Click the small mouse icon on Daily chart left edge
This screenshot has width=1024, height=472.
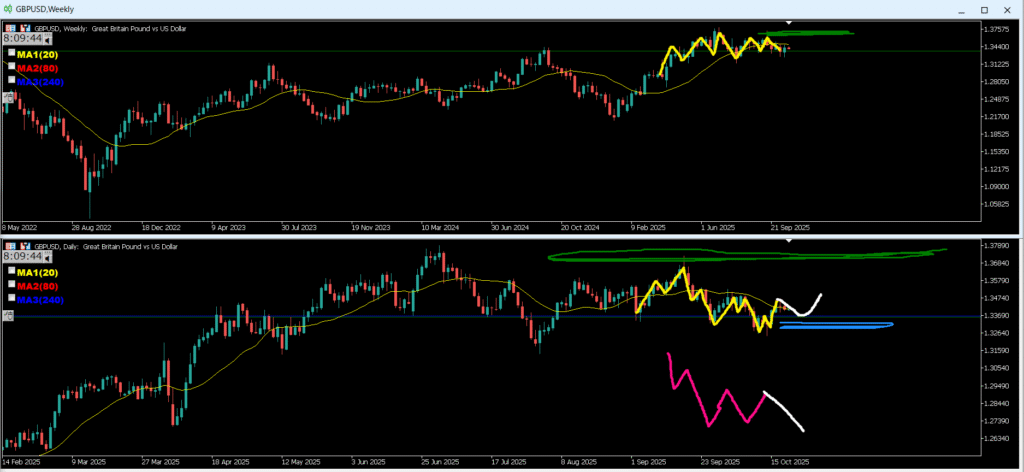pos(8,316)
